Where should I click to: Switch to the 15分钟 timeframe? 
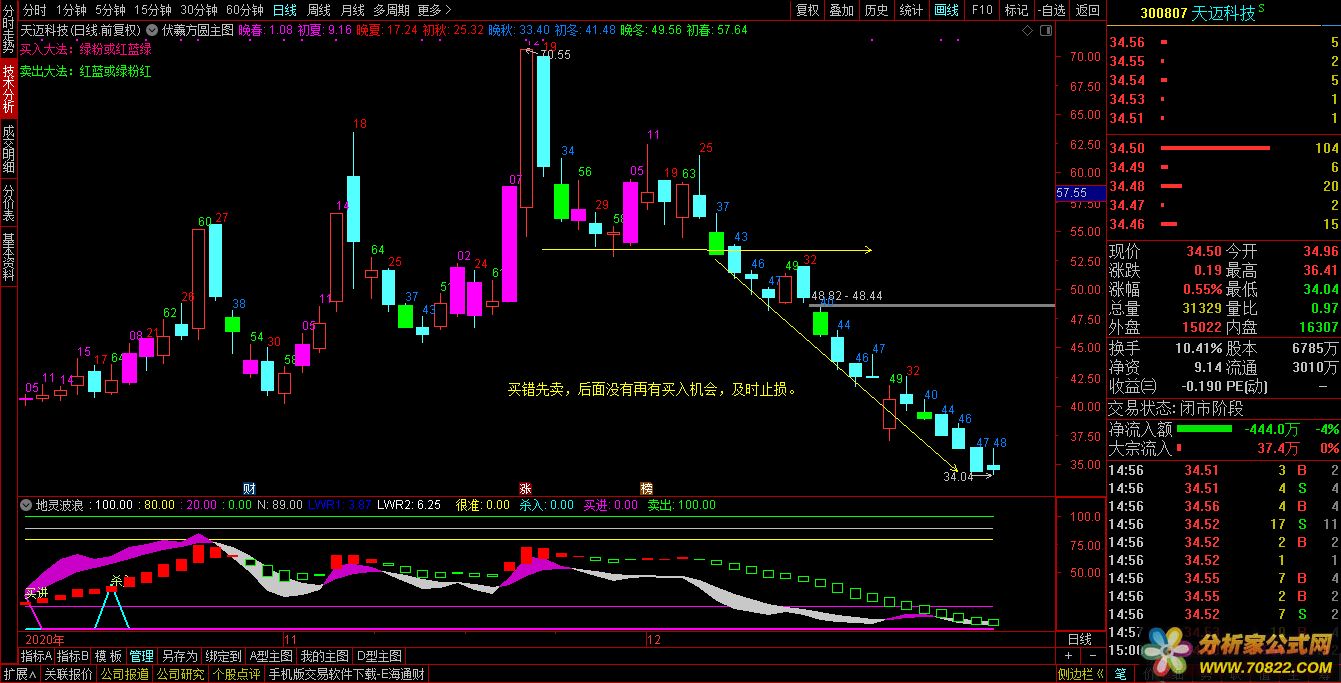click(153, 10)
